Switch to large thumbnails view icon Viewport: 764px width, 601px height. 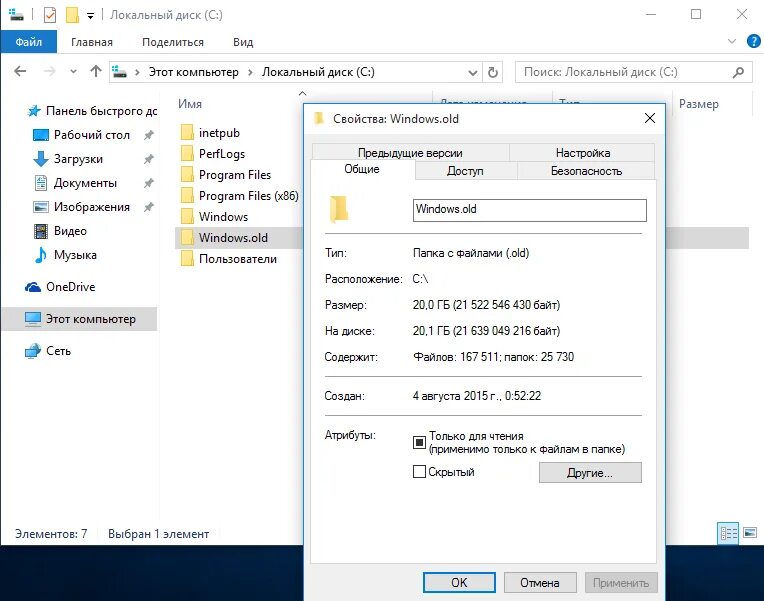(x=750, y=532)
